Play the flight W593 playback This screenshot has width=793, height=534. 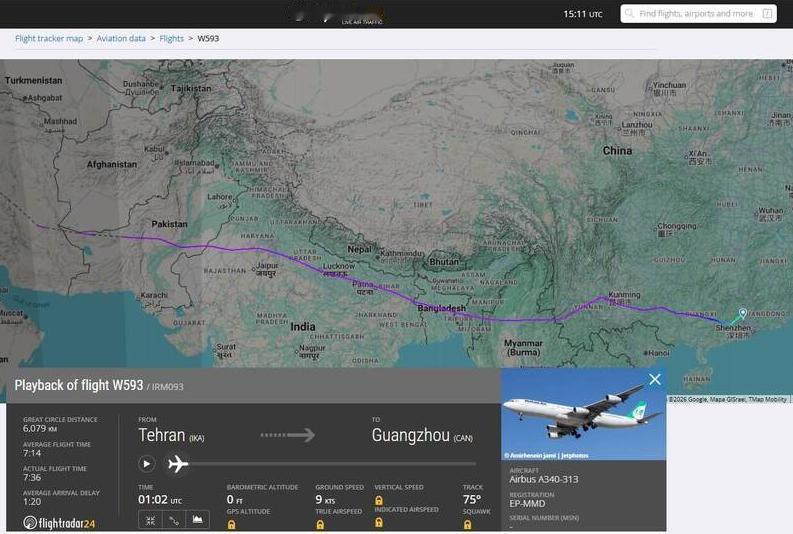click(x=147, y=463)
